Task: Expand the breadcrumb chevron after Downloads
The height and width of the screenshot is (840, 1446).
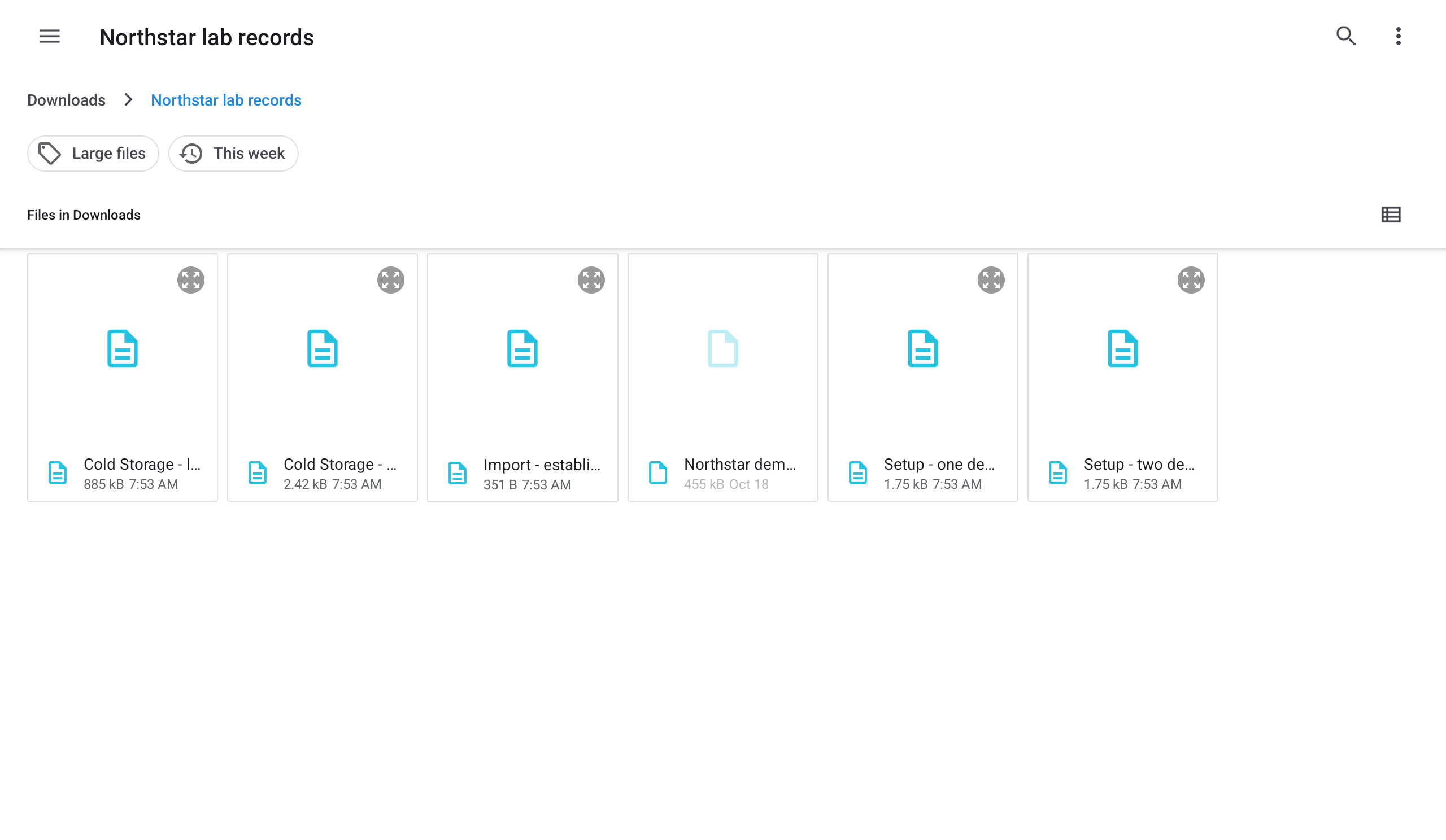Action: [129, 100]
